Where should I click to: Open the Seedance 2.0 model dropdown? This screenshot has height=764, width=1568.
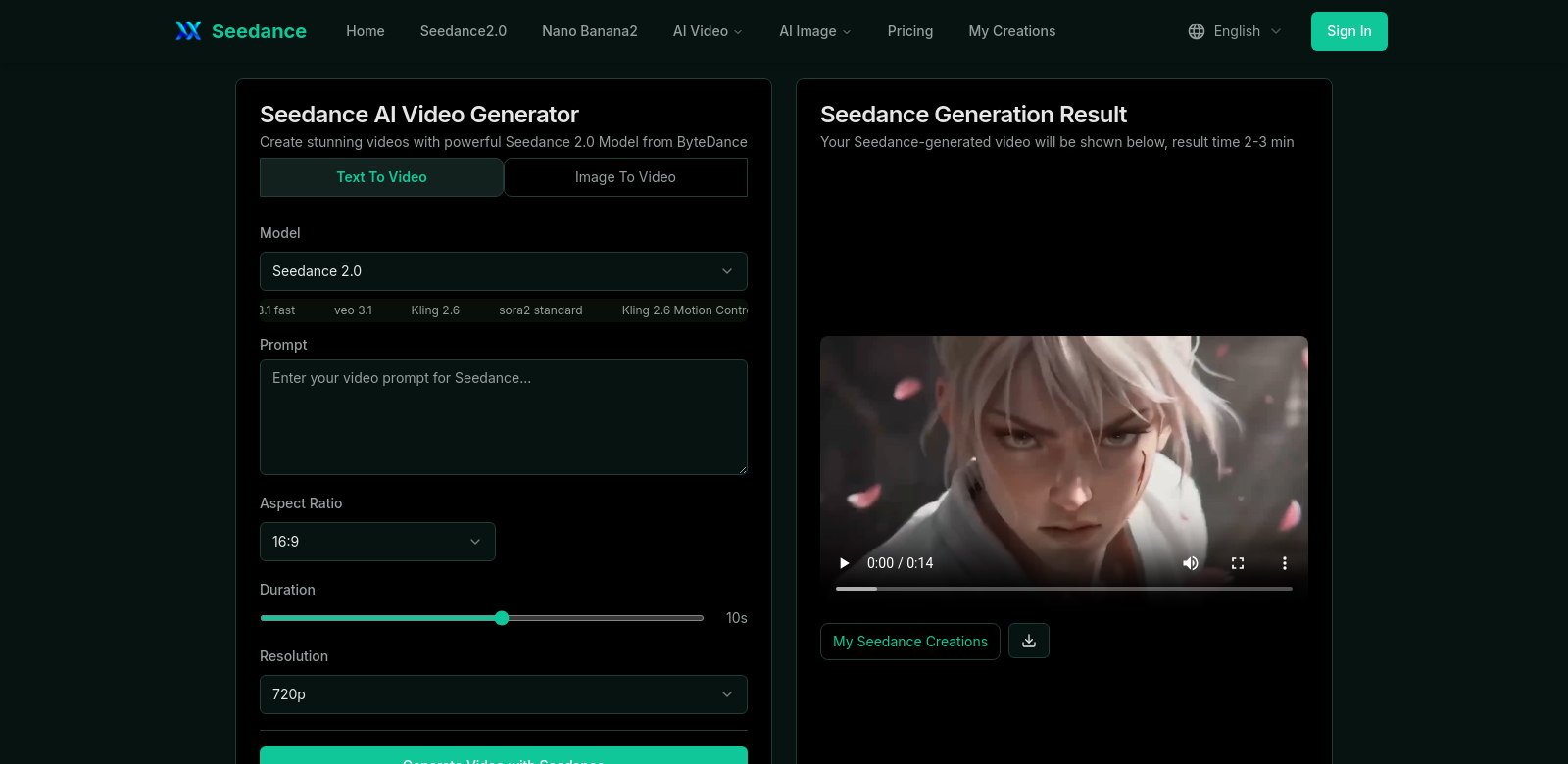504,271
